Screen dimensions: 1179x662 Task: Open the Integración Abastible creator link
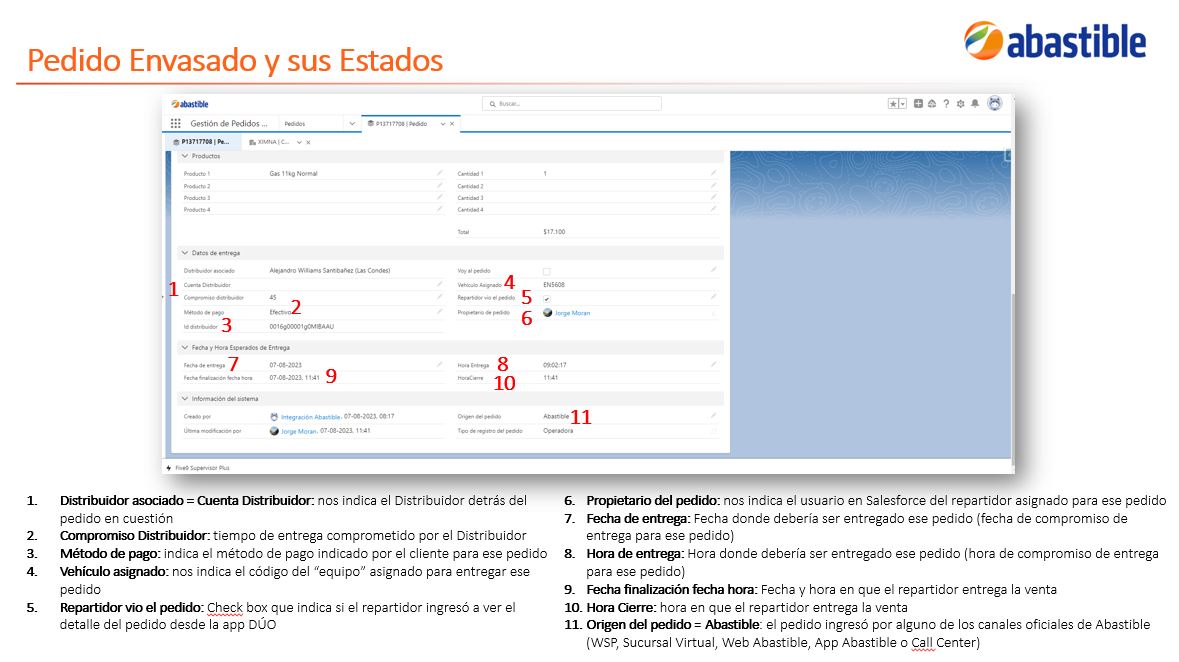coord(311,417)
